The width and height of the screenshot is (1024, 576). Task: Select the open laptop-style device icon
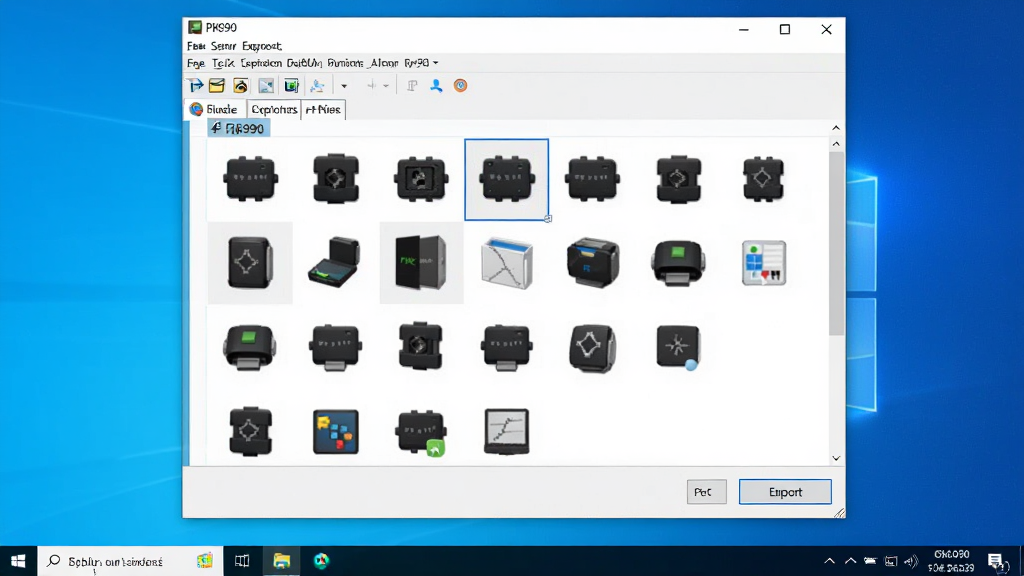334,263
